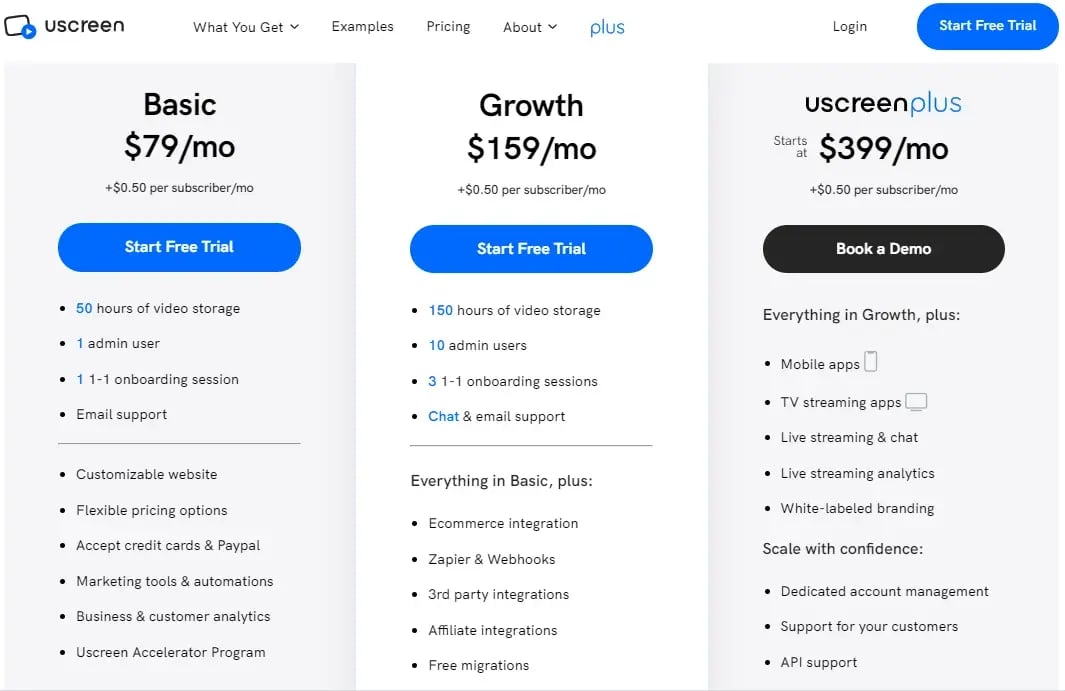The height and width of the screenshot is (691, 1065).
Task: Click Start Free Trial in the header
Action: [x=988, y=26]
